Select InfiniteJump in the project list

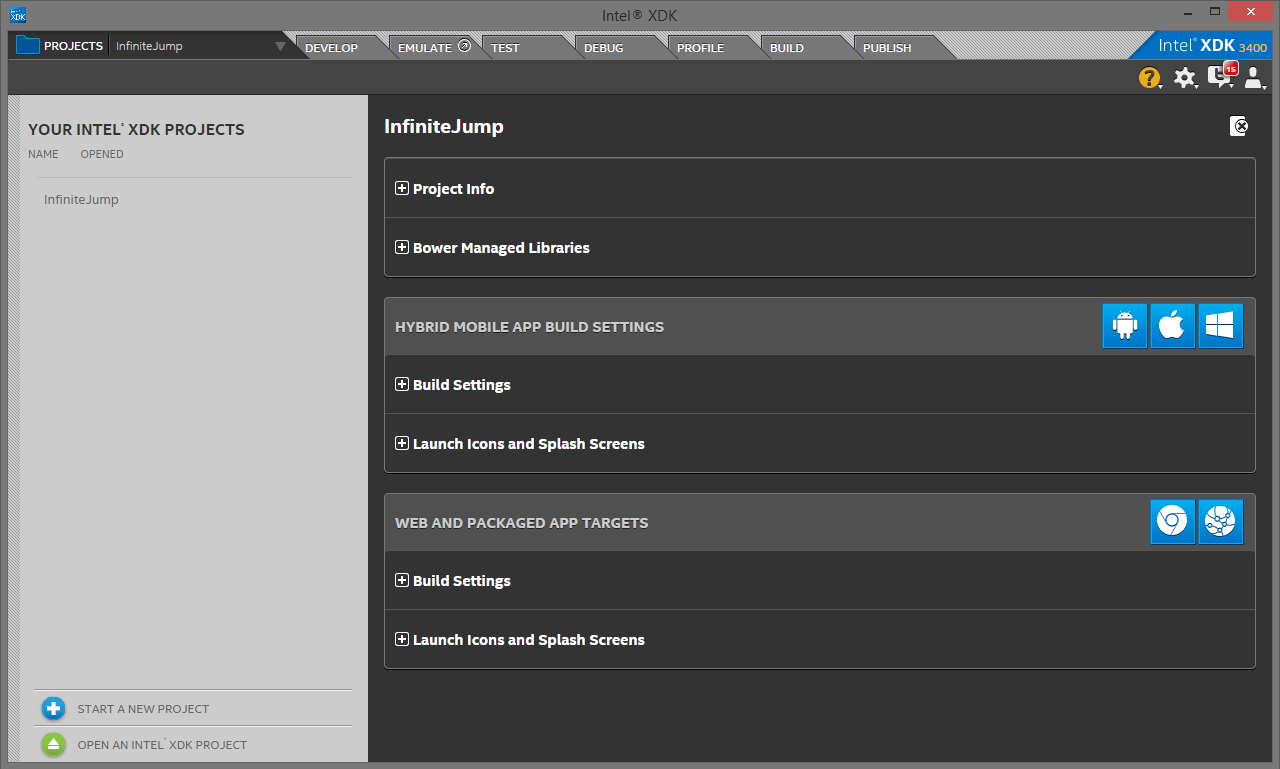point(81,200)
